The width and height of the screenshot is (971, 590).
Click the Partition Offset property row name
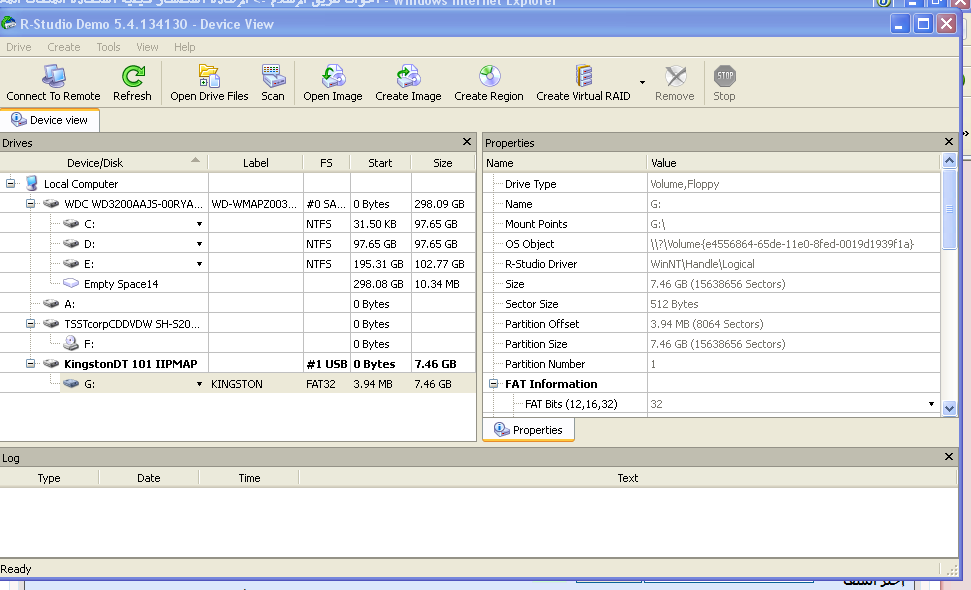coord(542,324)
